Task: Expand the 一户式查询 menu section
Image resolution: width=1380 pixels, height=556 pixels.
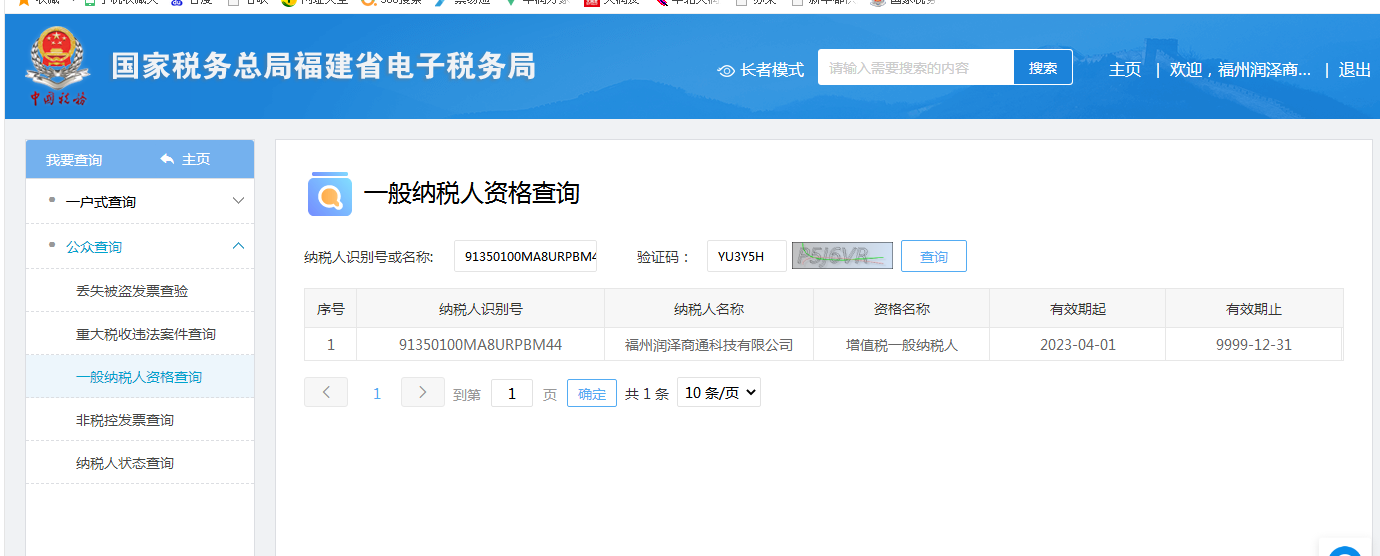Action: (238, 201)
